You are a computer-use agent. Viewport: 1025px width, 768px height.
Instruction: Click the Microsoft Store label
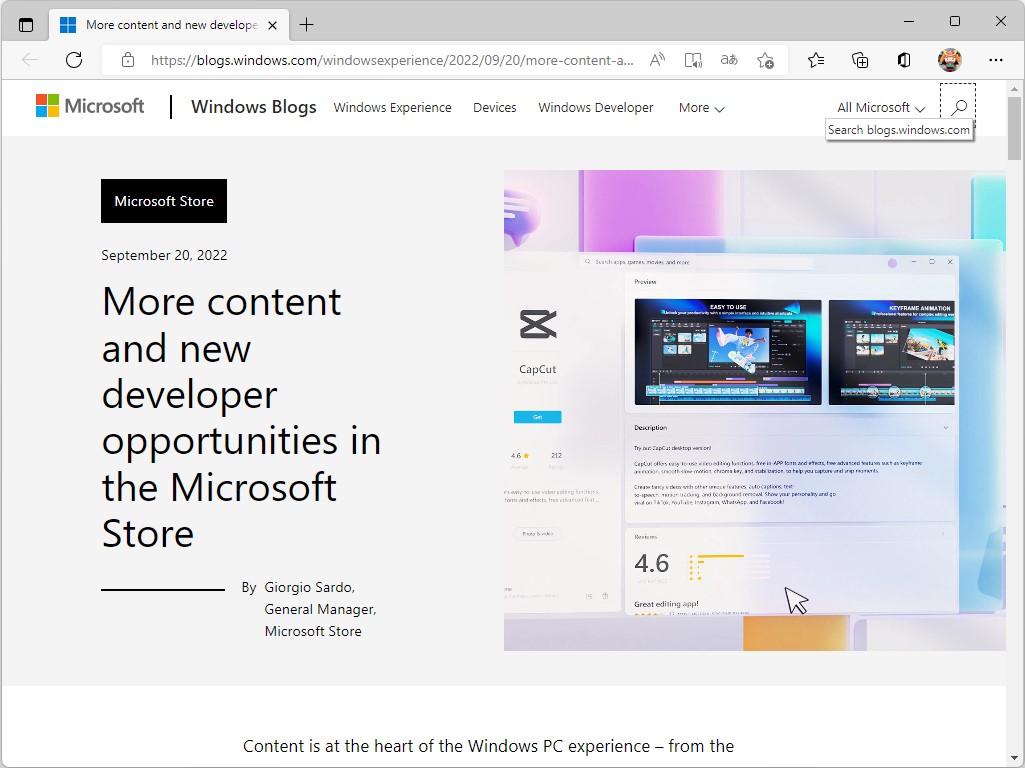click(163, 200)
